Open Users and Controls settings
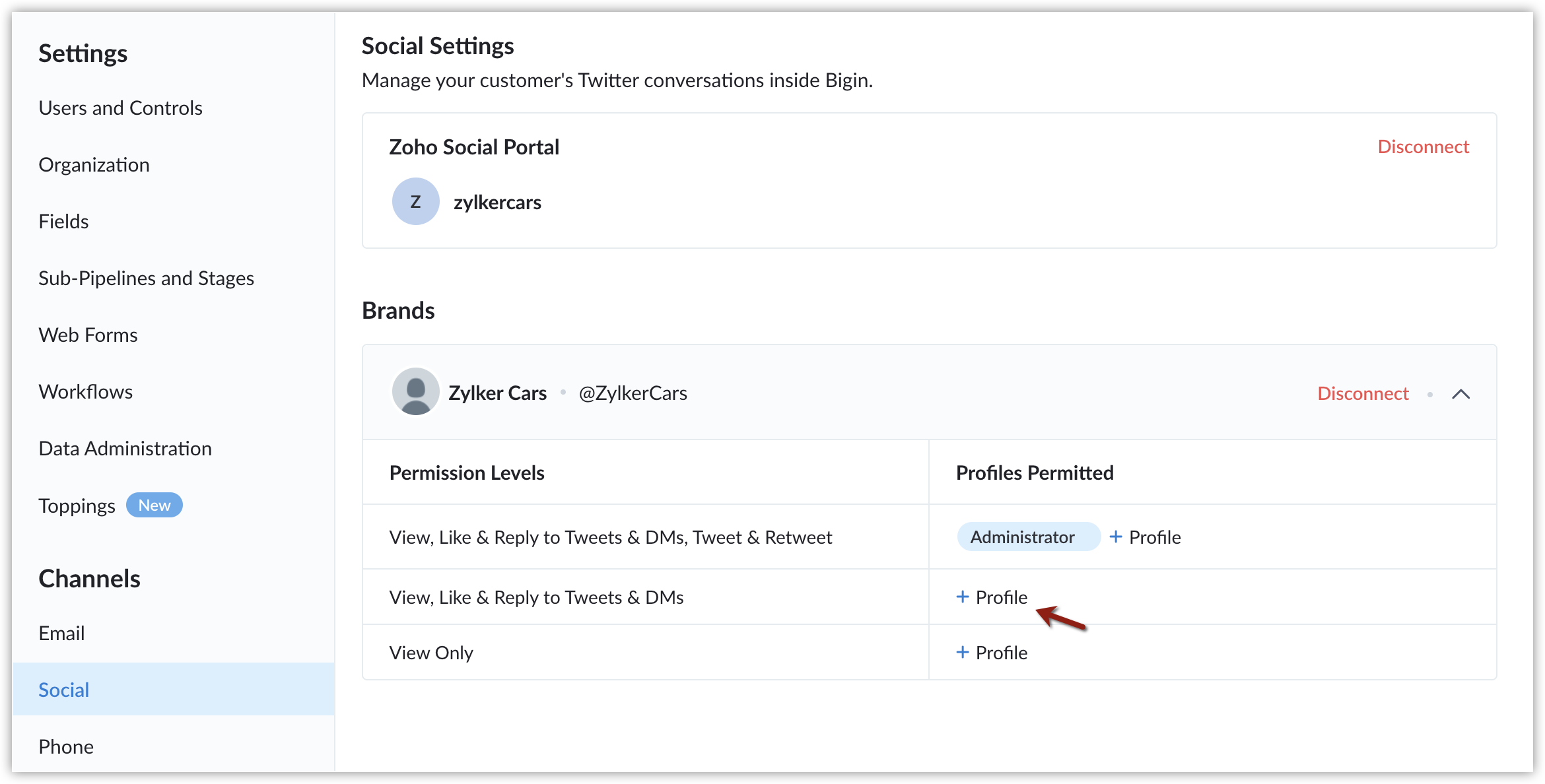Viewport: 1545px width, 784px height. point(121,108)
